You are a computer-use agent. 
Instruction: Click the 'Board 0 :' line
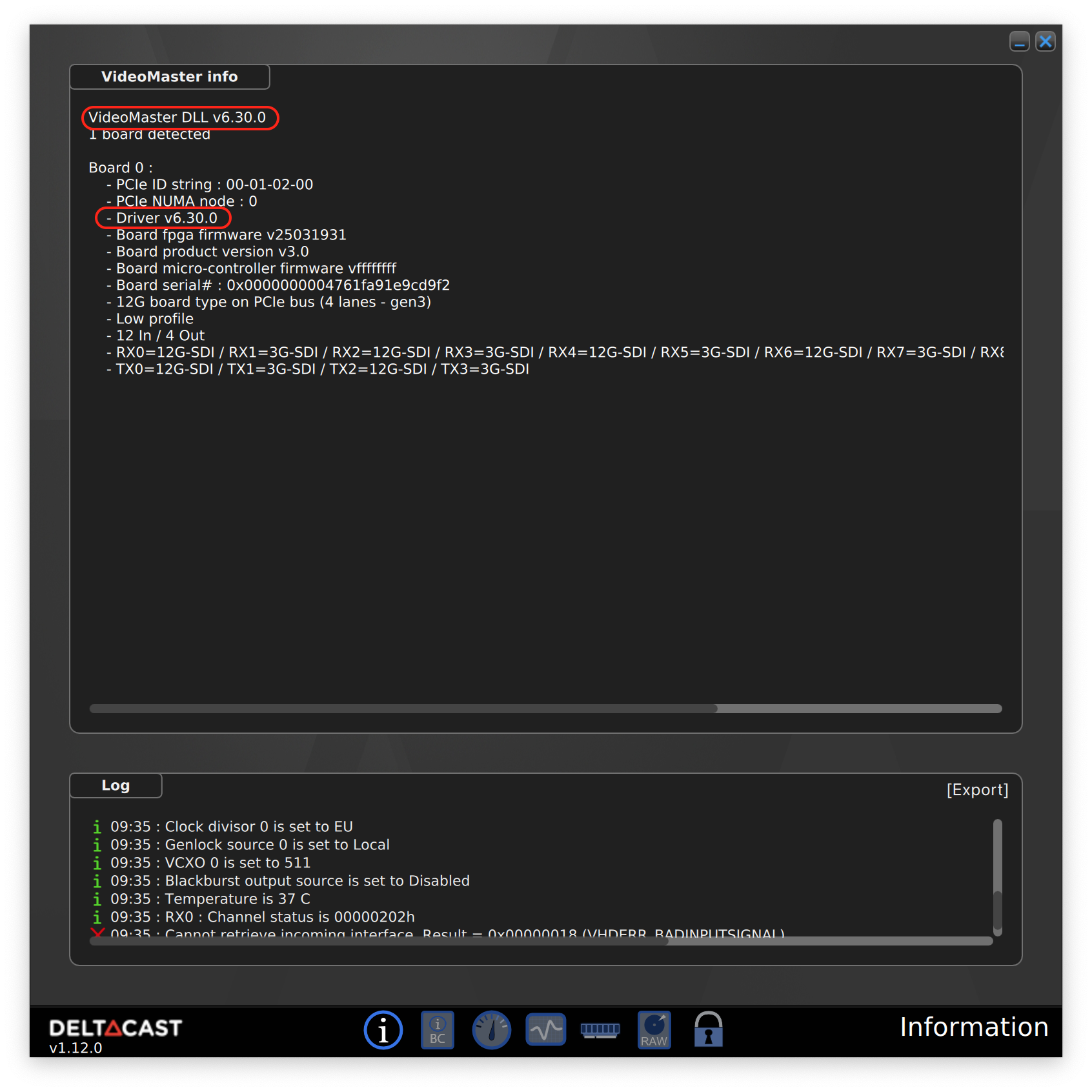point(121,168)
